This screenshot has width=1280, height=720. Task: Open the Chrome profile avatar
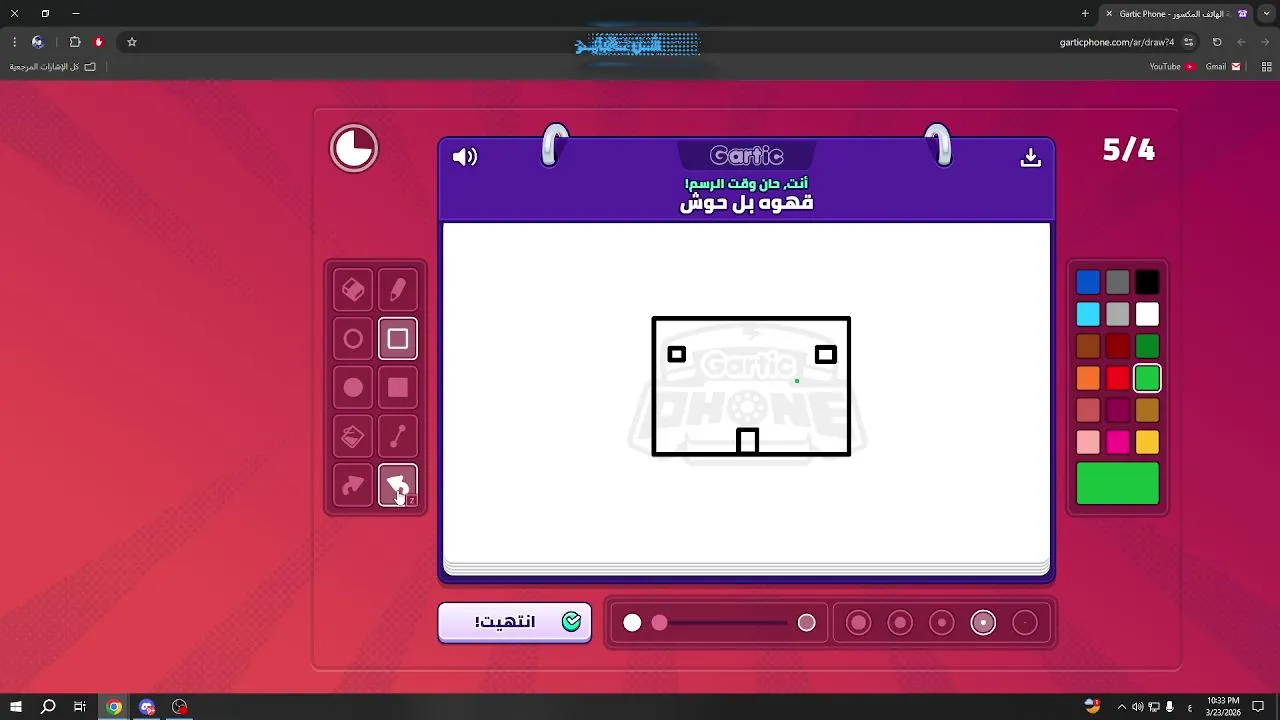[x=38, y=42]
